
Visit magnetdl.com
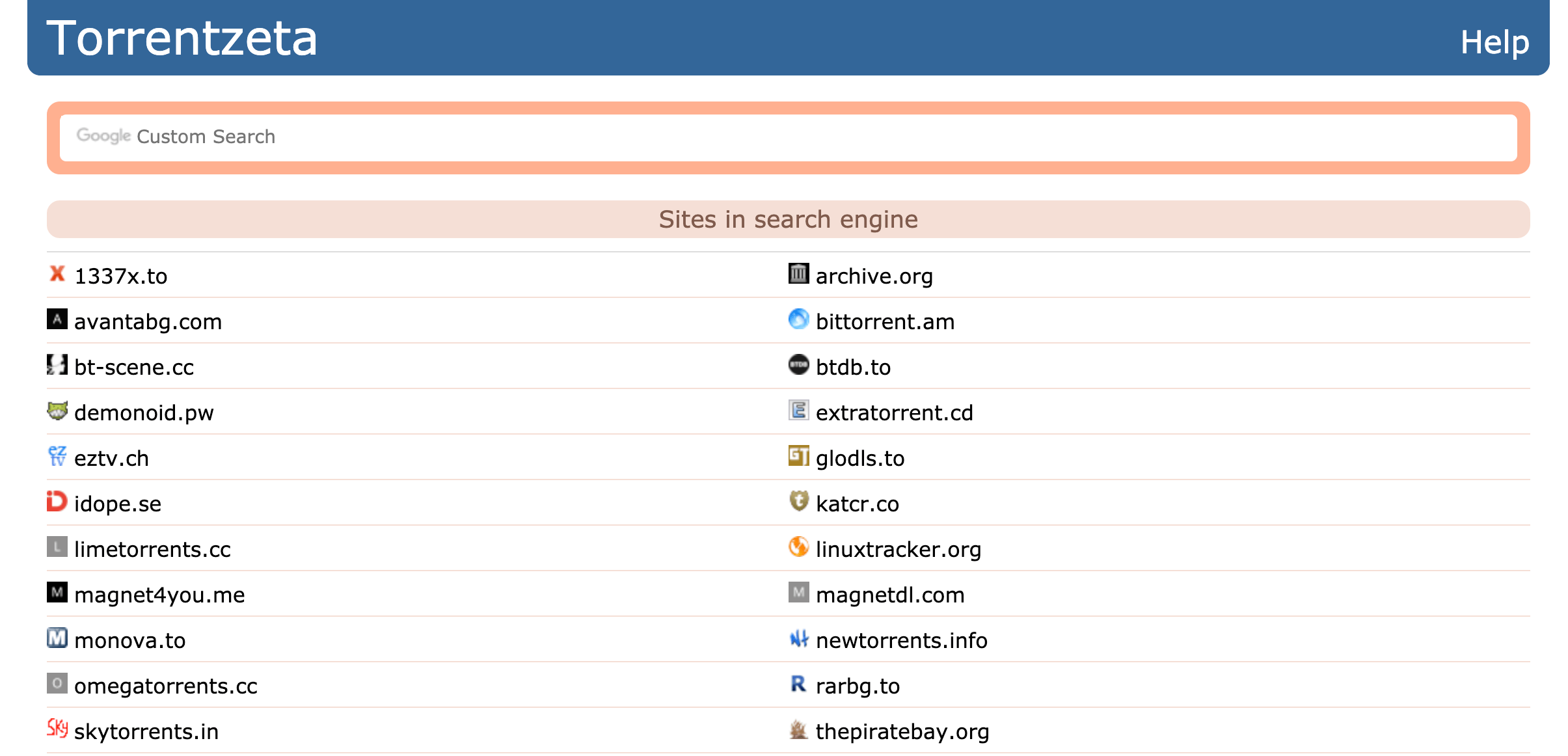point(890,595)
